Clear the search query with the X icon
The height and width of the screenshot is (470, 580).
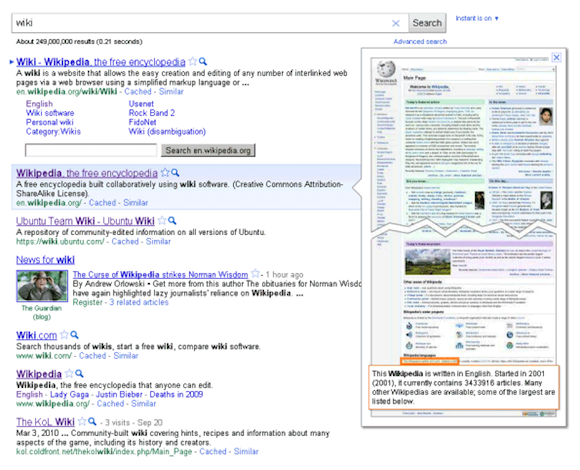[x=395, y=23]
